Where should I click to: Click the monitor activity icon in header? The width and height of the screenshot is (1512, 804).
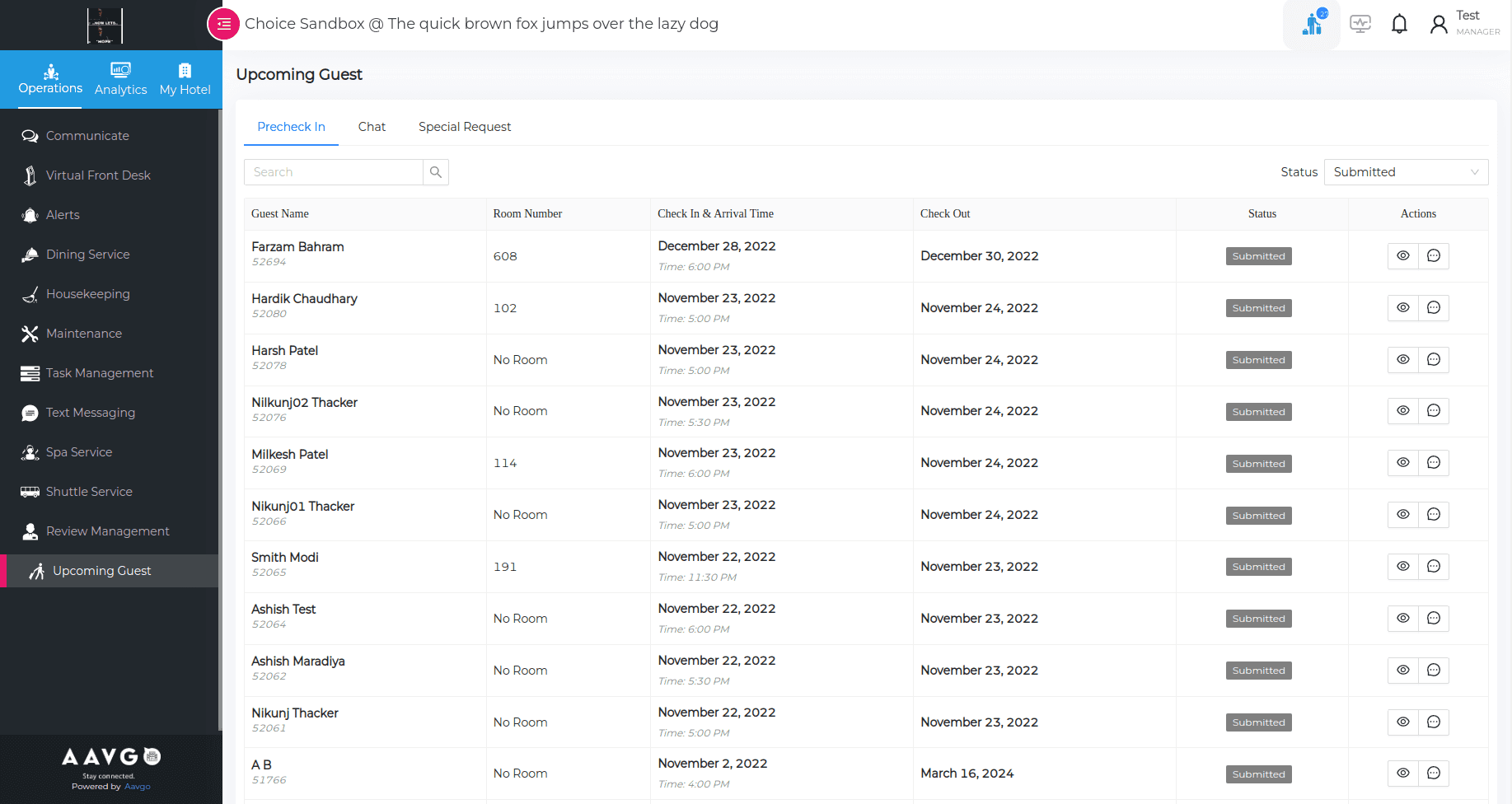(x=1360, y=25)
